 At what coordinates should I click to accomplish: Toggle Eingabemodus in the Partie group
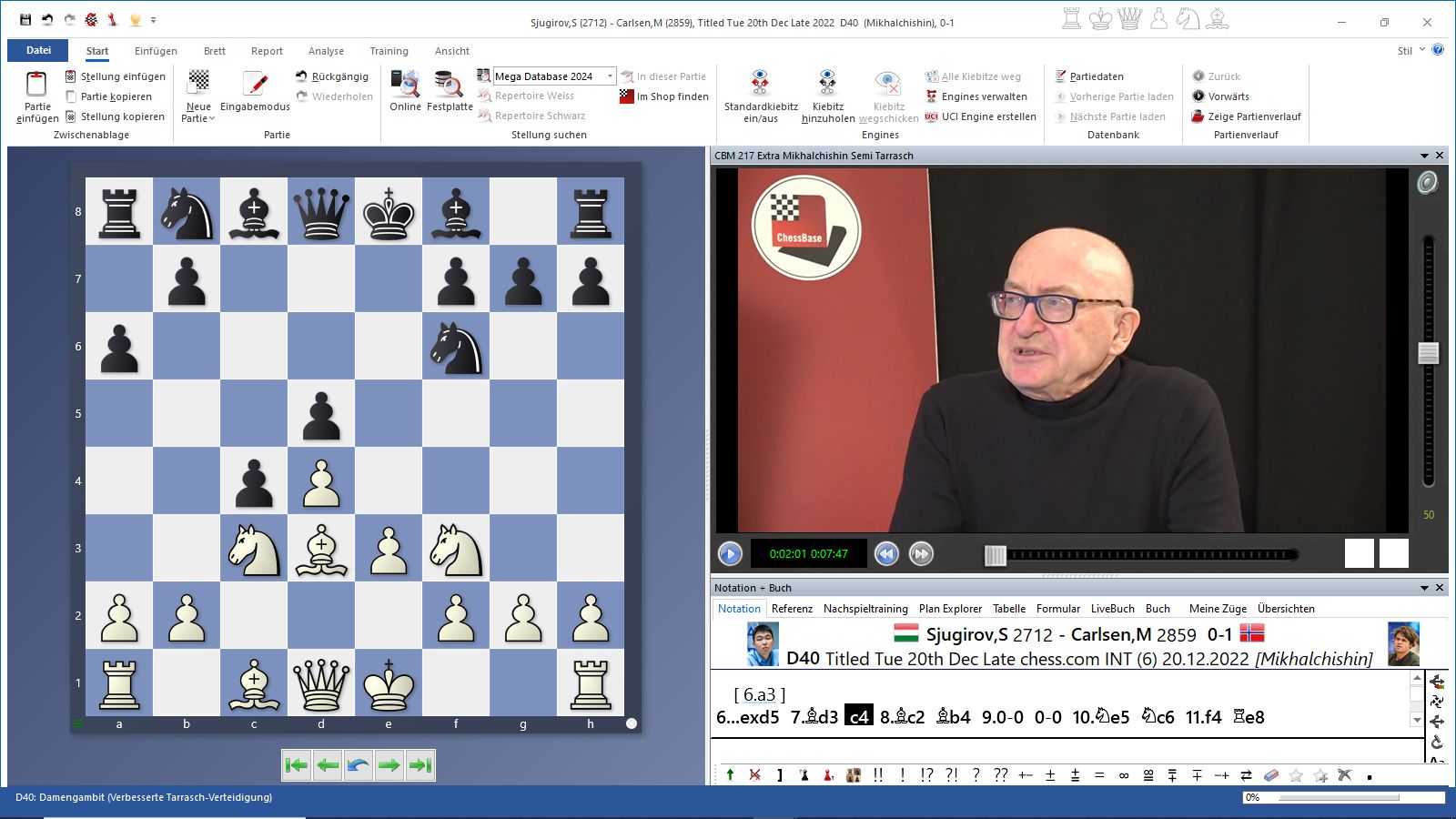pyautogui.click(x=256, y=91)
